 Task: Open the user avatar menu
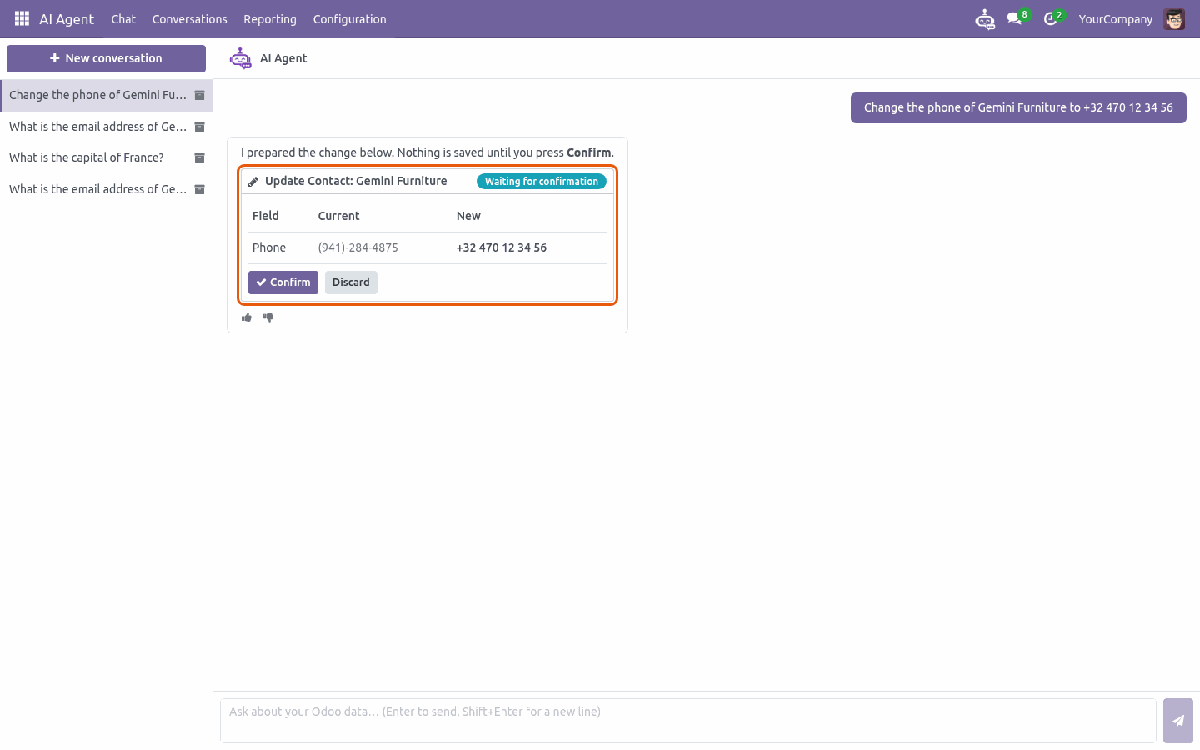(1174, 19)
